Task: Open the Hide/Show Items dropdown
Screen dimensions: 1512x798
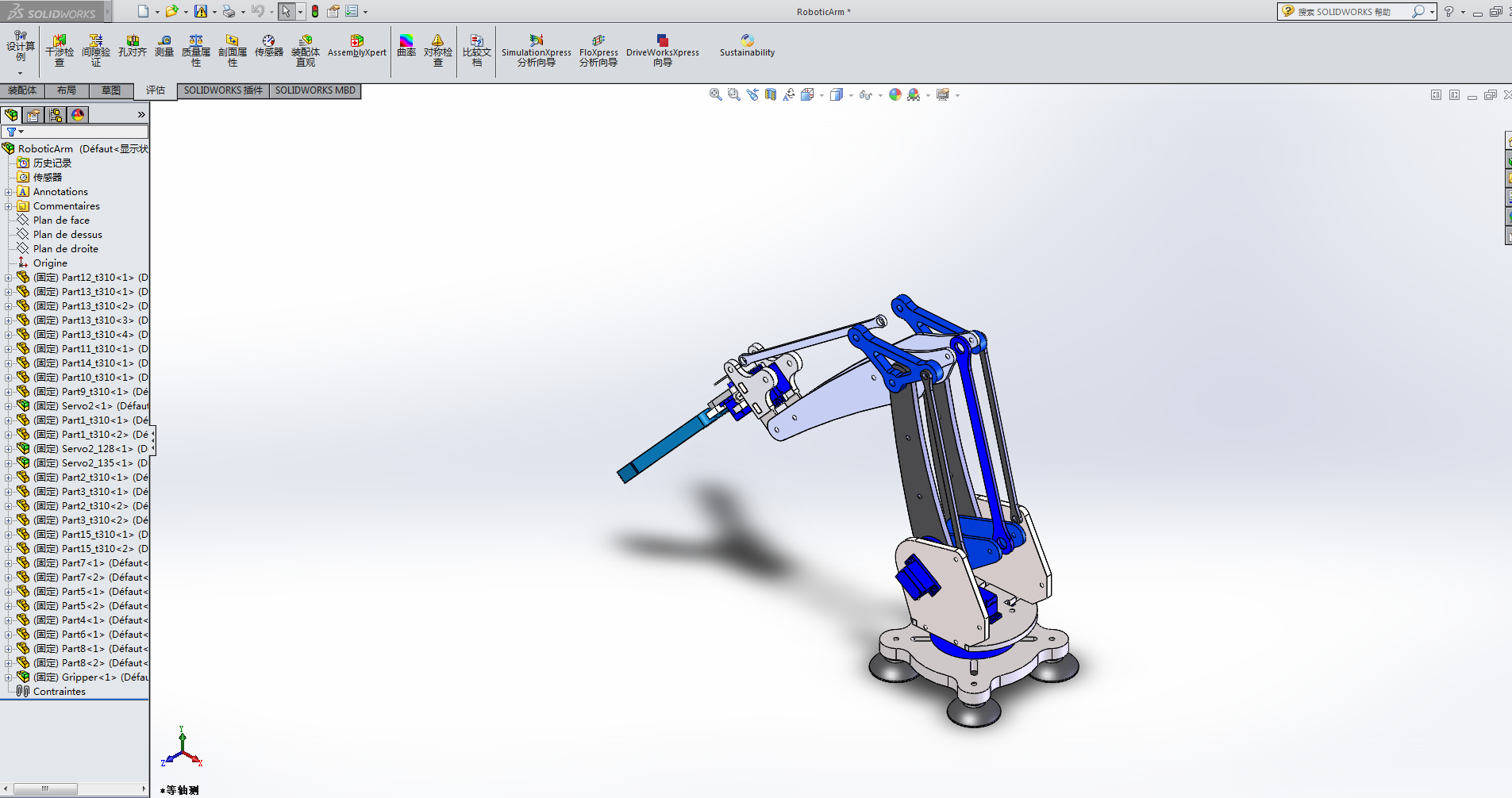Action: point(880,95)
